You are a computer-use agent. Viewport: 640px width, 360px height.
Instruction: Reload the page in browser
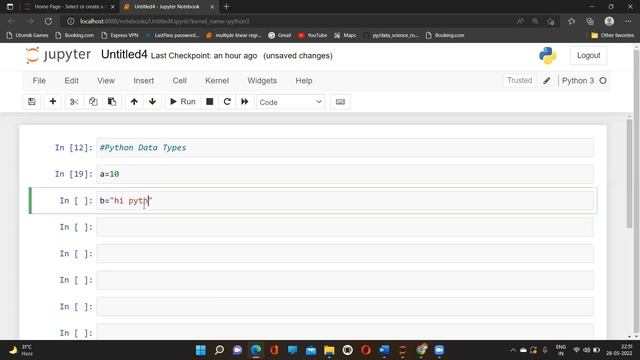pyautogui.click(x=48, y=21)
